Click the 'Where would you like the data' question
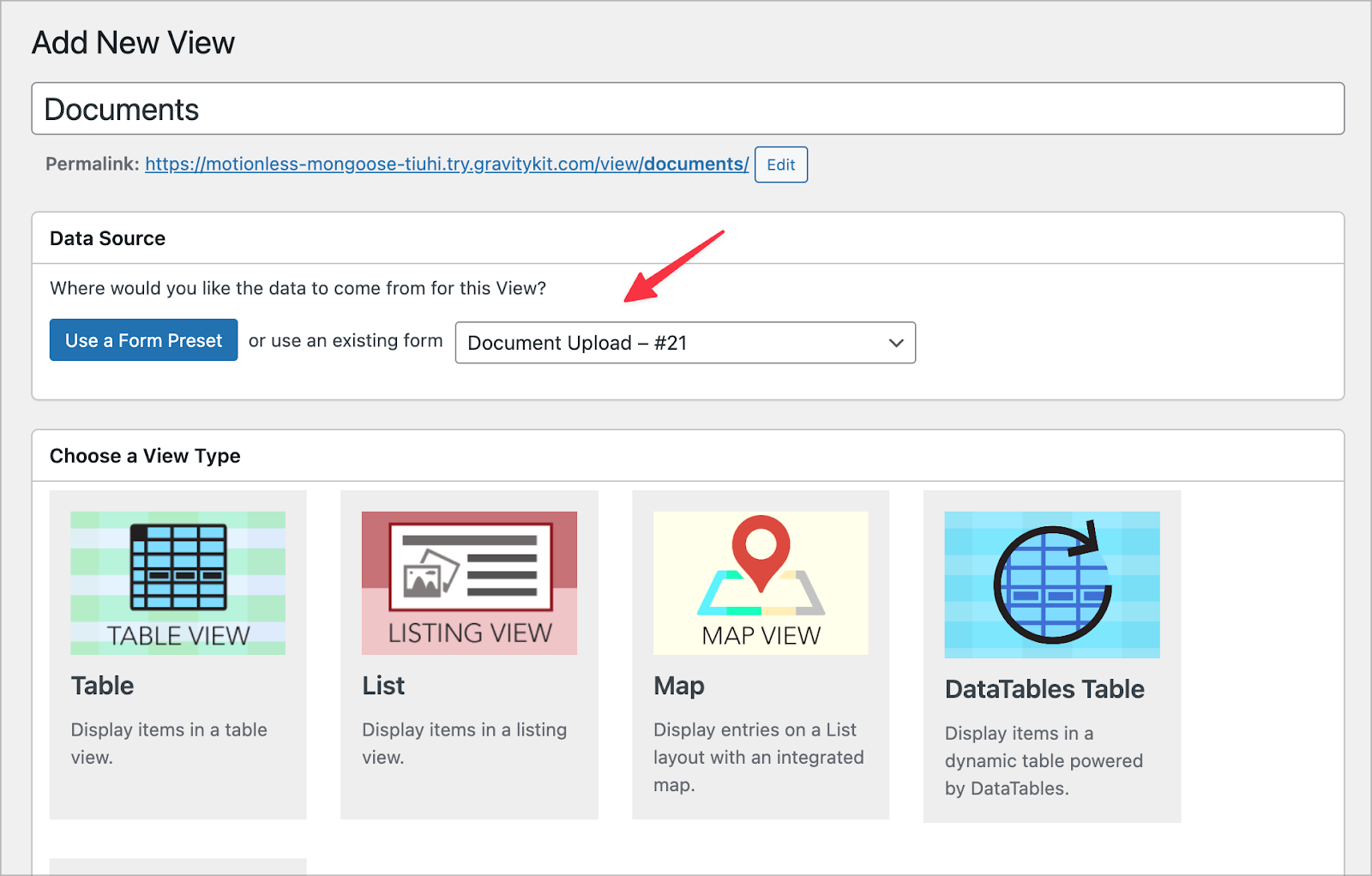 pos(298,288)
